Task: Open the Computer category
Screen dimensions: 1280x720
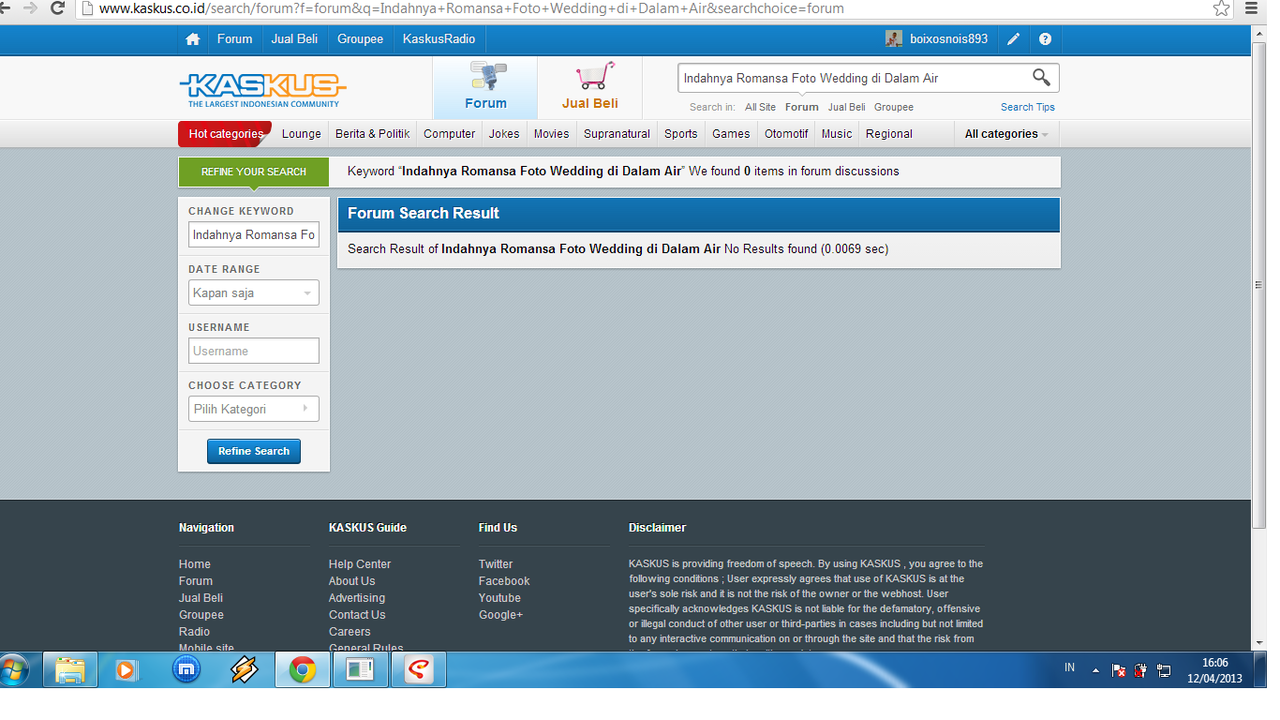Action: 449,134
